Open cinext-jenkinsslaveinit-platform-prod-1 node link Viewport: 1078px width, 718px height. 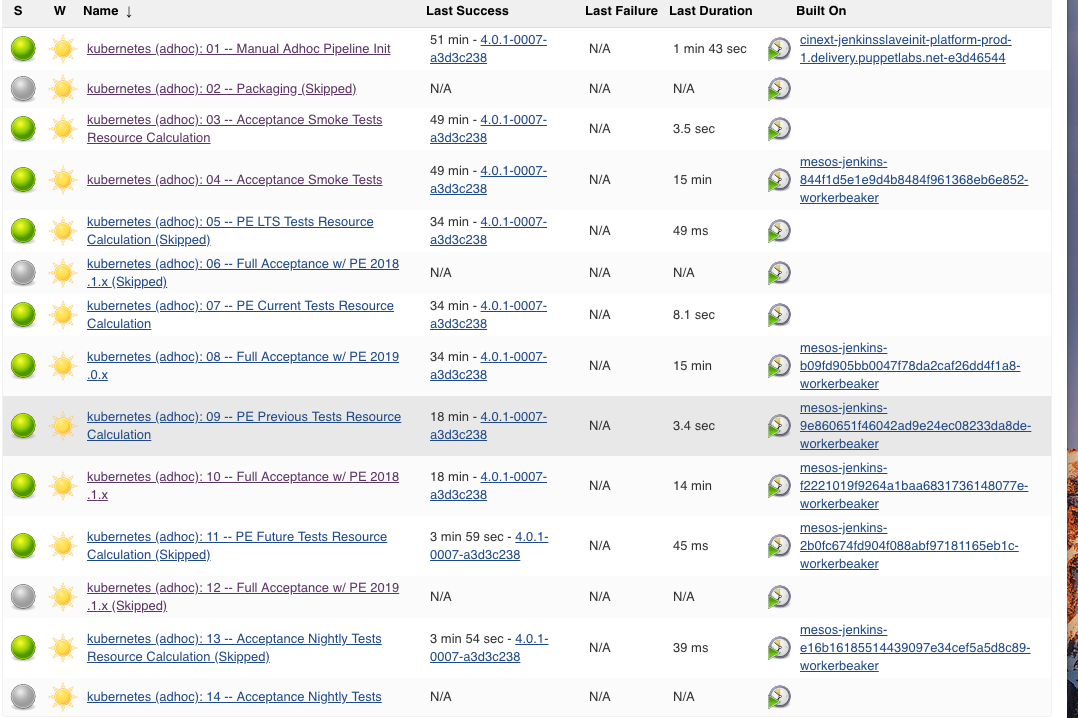905,49
